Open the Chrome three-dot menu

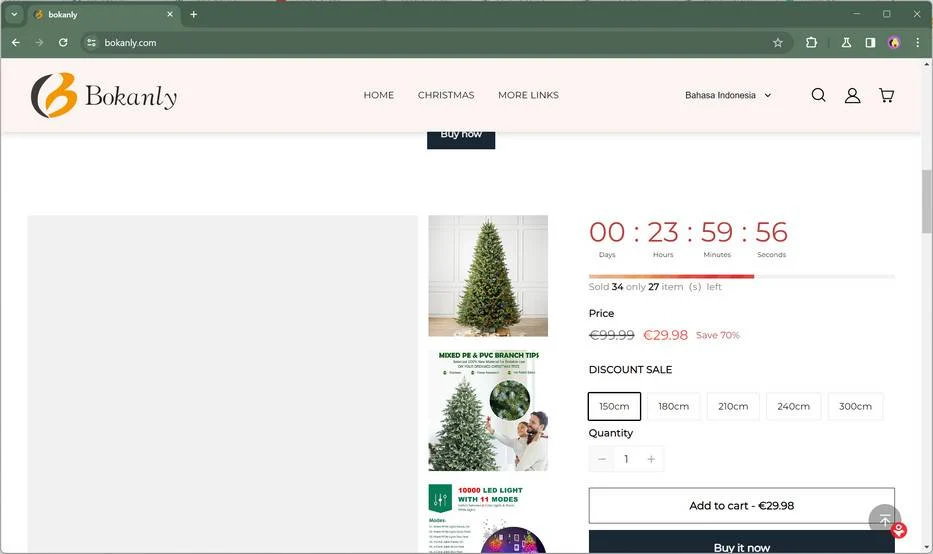pyautogui.click(x=918, y=43)
